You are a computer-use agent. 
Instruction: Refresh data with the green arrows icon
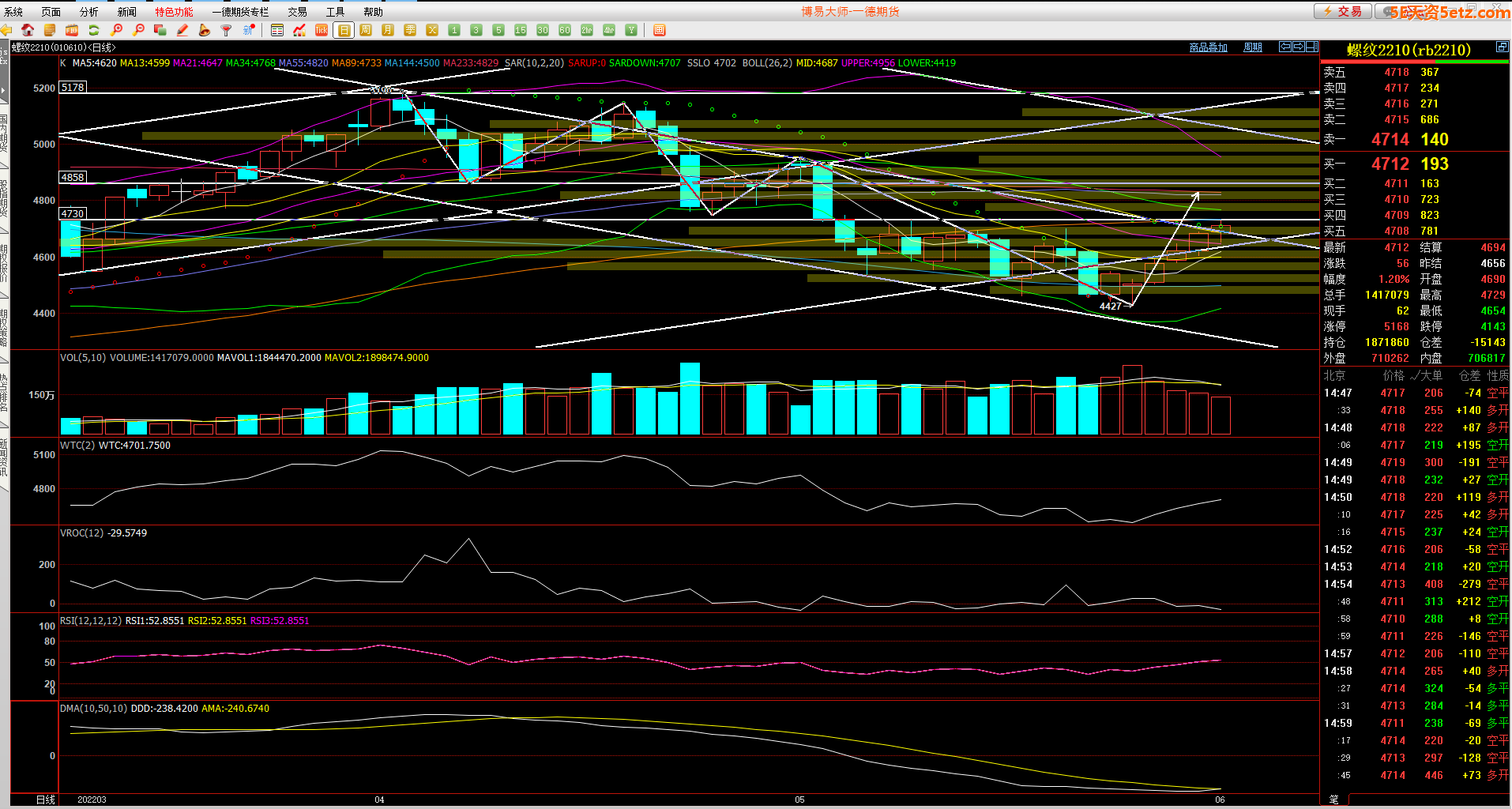94,30
